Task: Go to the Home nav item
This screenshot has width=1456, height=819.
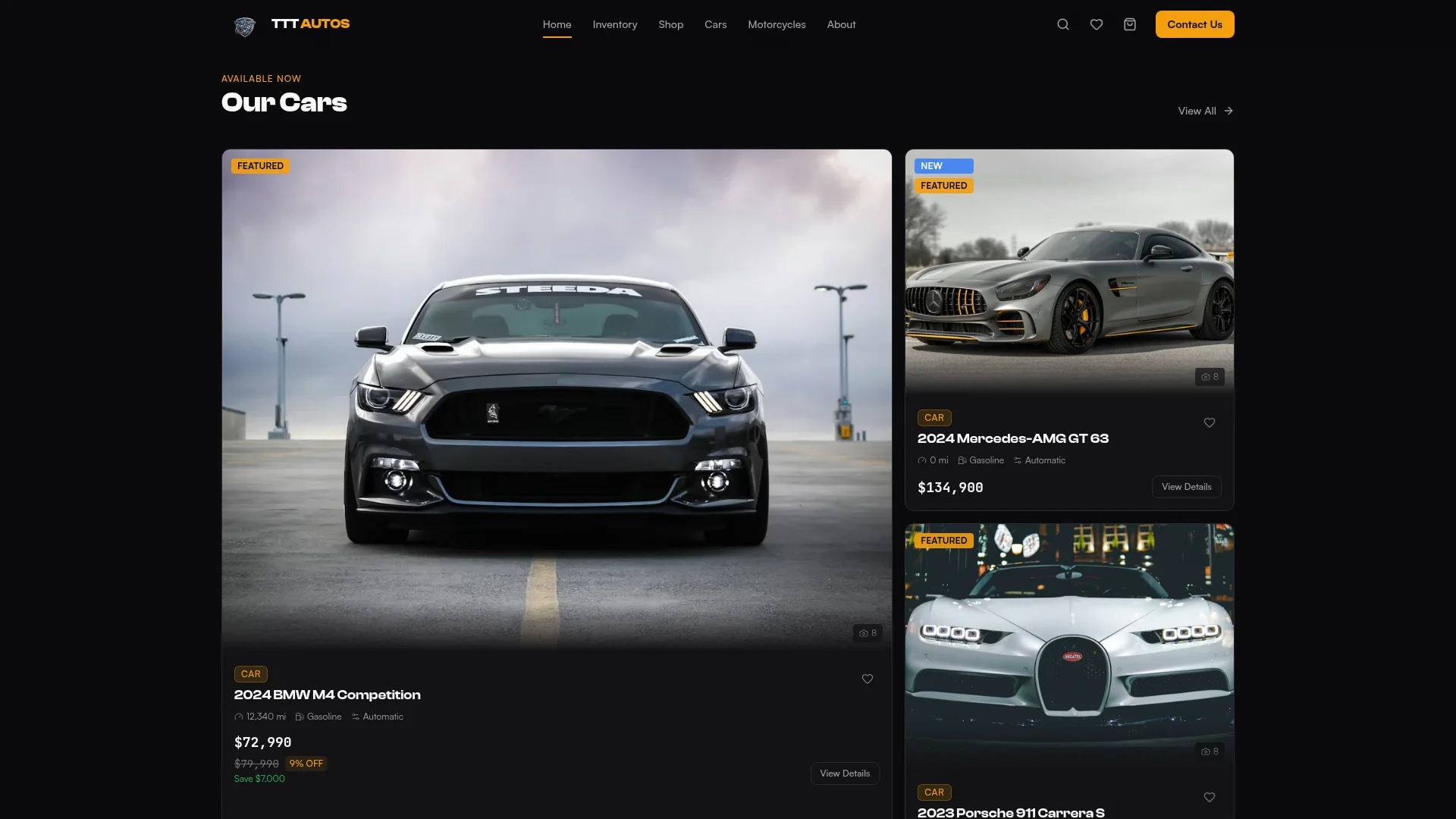Action: coord(557,24)
